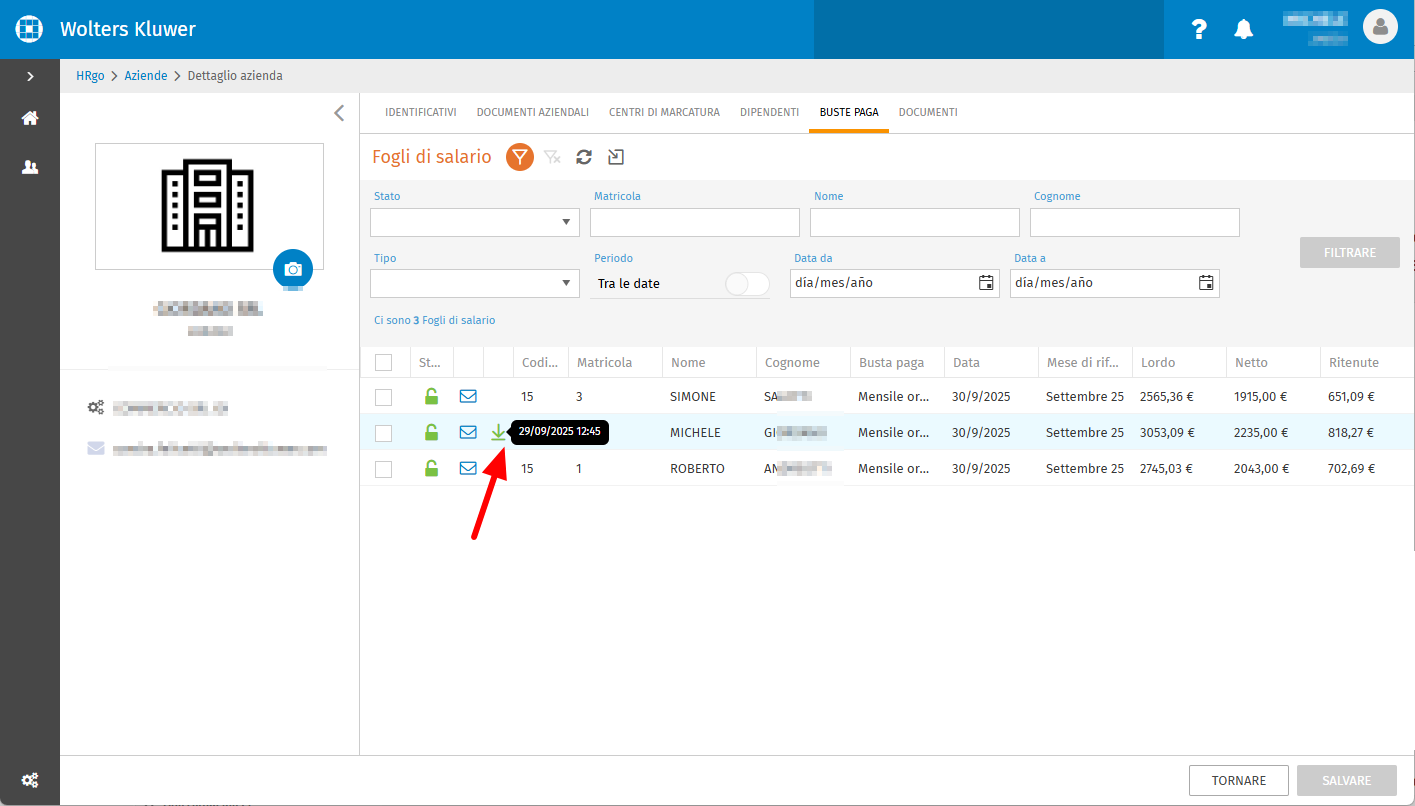Tick the select-all checkbox in the table header
The width and height of the screenshot is (1415, 806).
pos(384,362)
